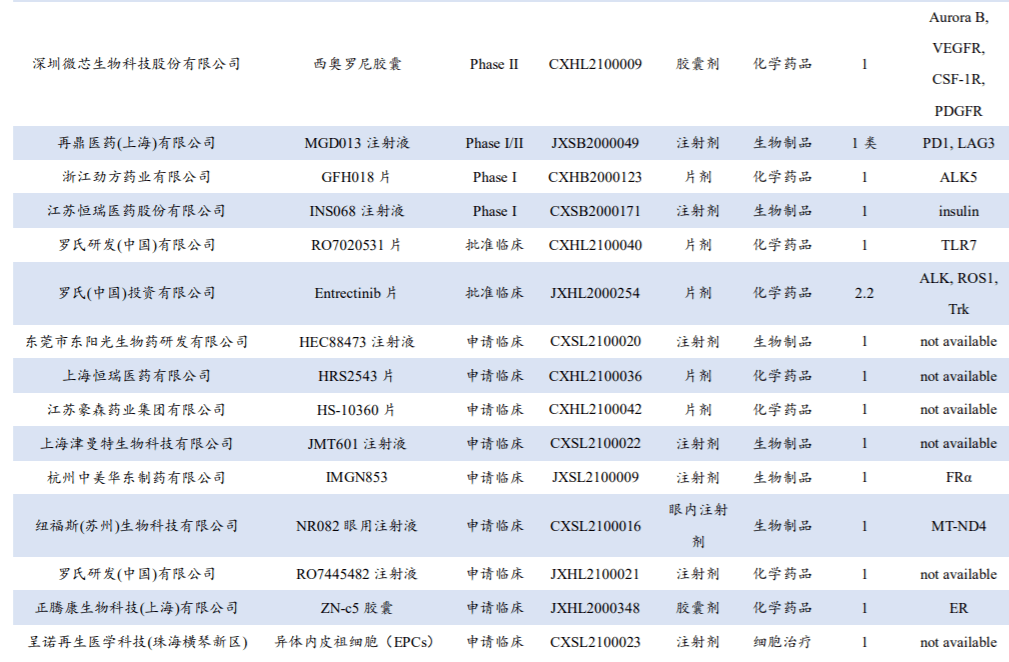The image size is (1009, 662).
Task: Select the drug JMT601 注射液
Action: [x=357, y=444]
